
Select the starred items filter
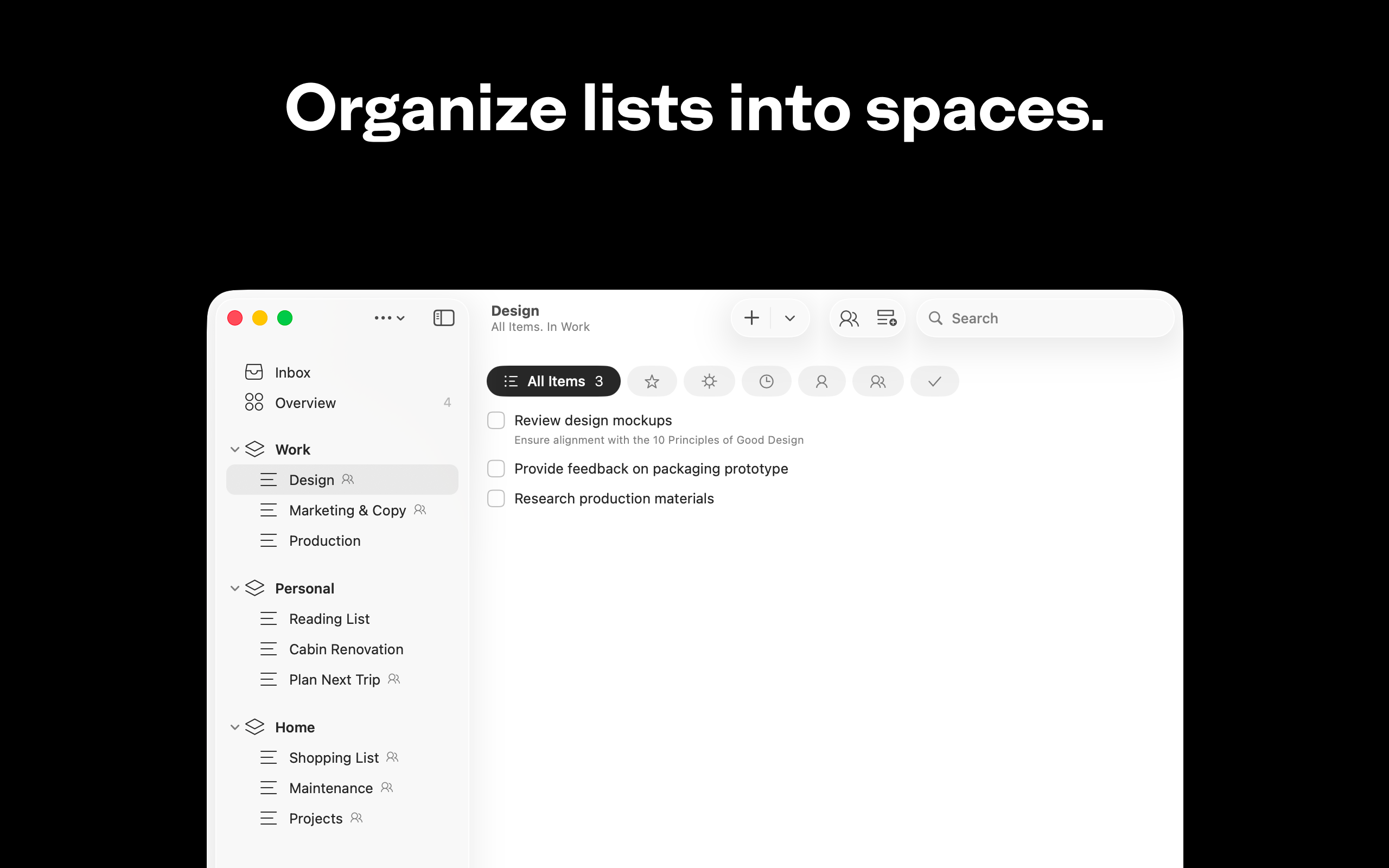point(652,381)
